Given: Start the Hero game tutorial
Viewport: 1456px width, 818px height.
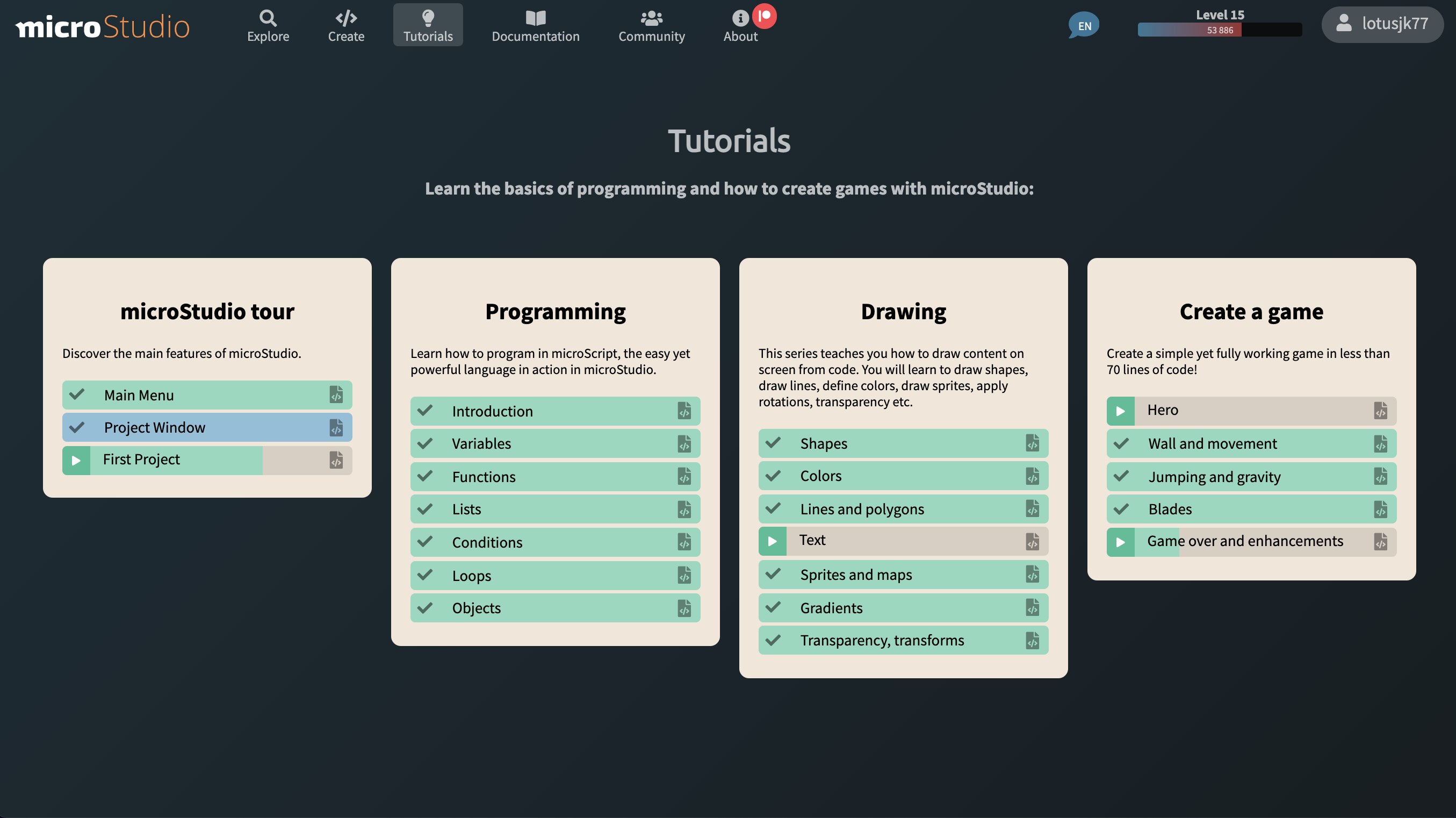Looking at the screenshot, I should [x=1251, y=411].
